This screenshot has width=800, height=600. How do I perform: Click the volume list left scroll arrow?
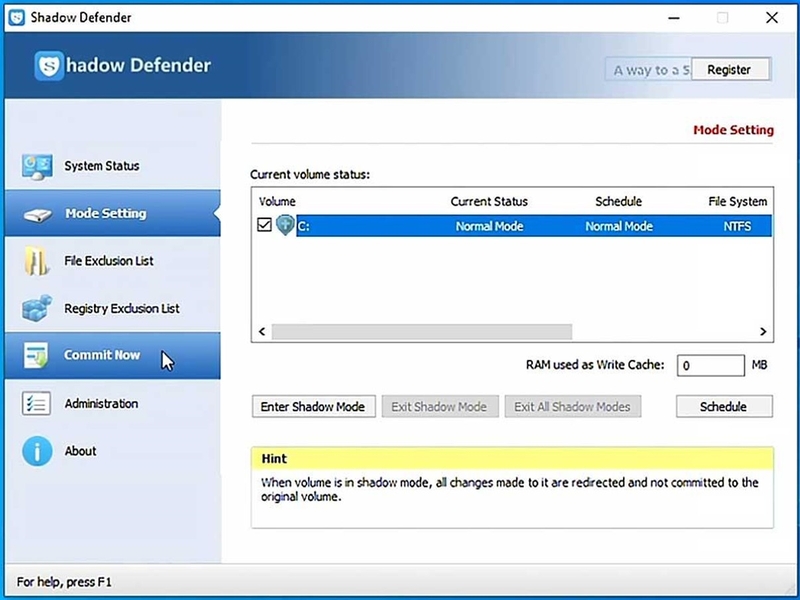click(262, 332)
